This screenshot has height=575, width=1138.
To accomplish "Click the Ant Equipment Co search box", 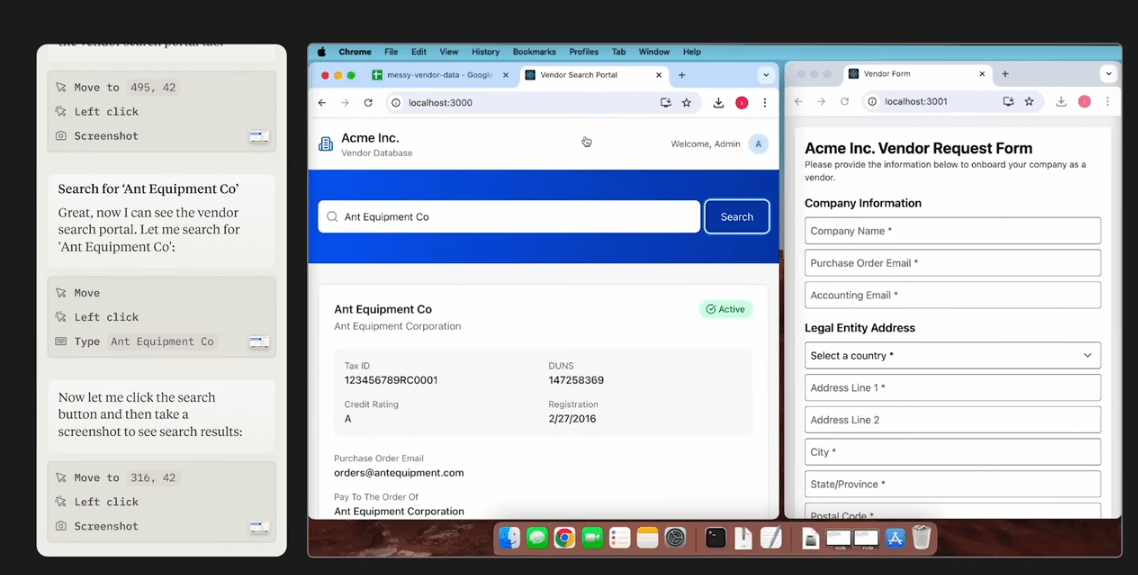I will [x=509, y=217].
